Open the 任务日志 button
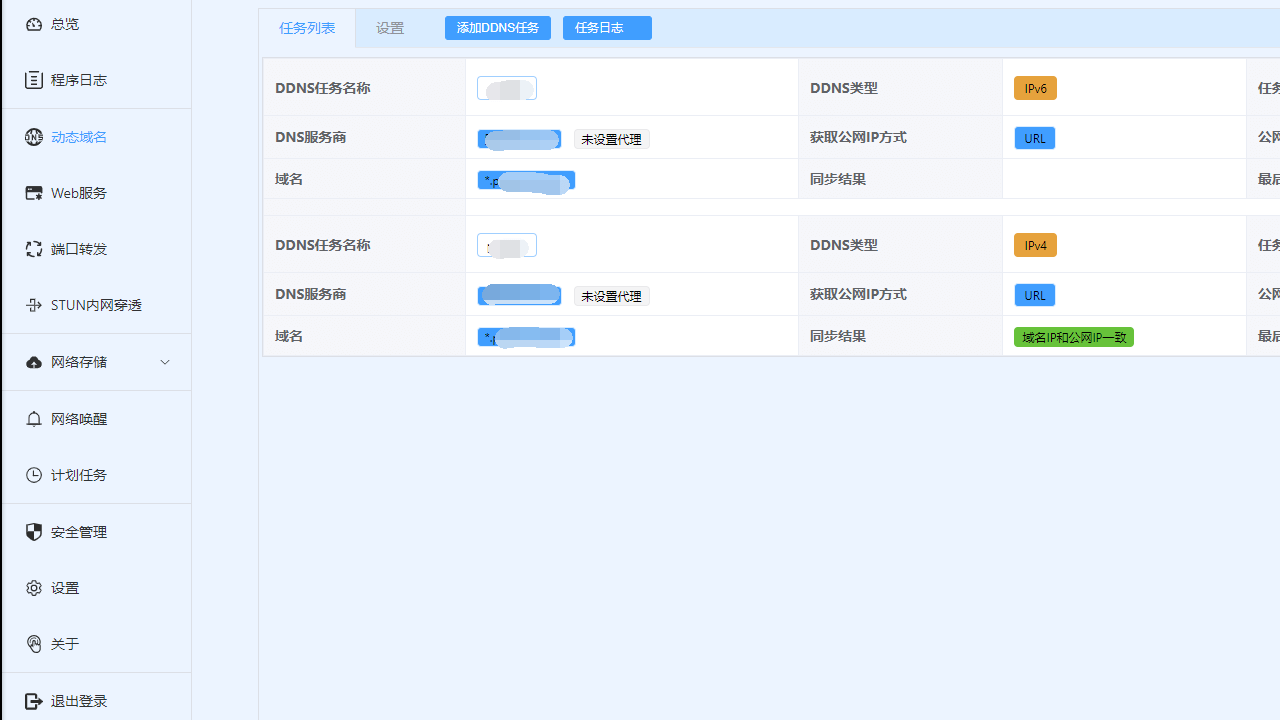1280x720 pixels. click(606, 28)
